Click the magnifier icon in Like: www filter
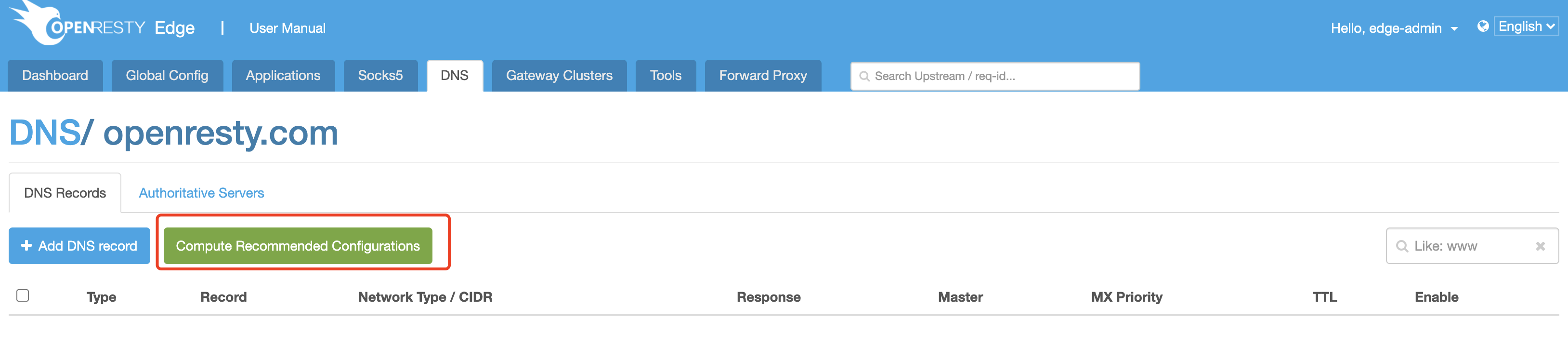Viewport: 1568px width, 347px height. tap(1402, 246)
